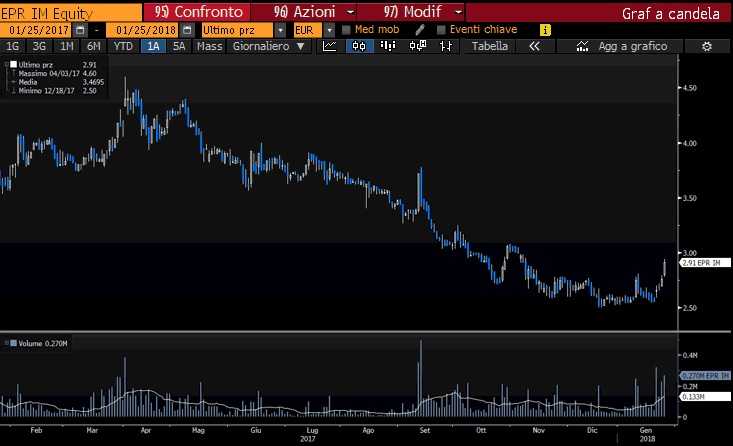Open calendar picker beside the end date
This screenshot has height=446, width=733.
[187, 30]
